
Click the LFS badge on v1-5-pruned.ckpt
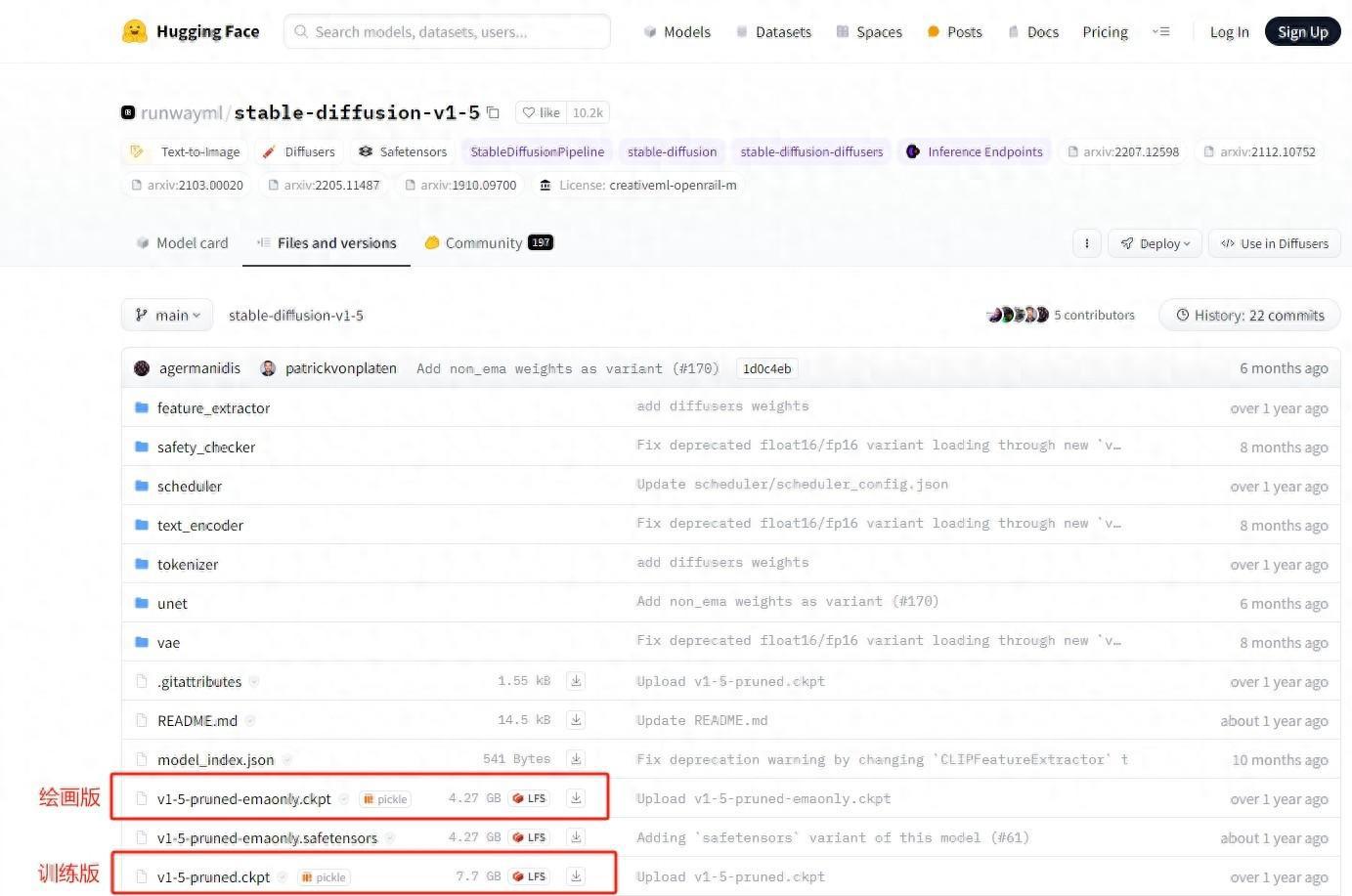[529, 876]
